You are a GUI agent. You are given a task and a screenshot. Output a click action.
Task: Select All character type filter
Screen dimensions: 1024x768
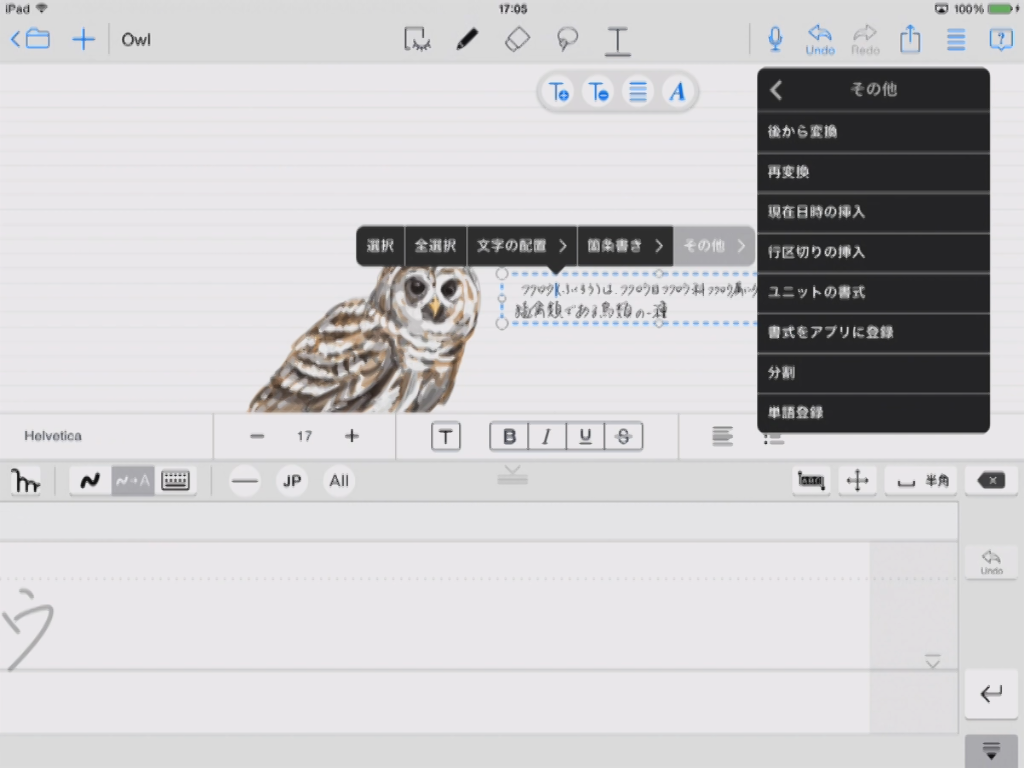tap(338, 481)
